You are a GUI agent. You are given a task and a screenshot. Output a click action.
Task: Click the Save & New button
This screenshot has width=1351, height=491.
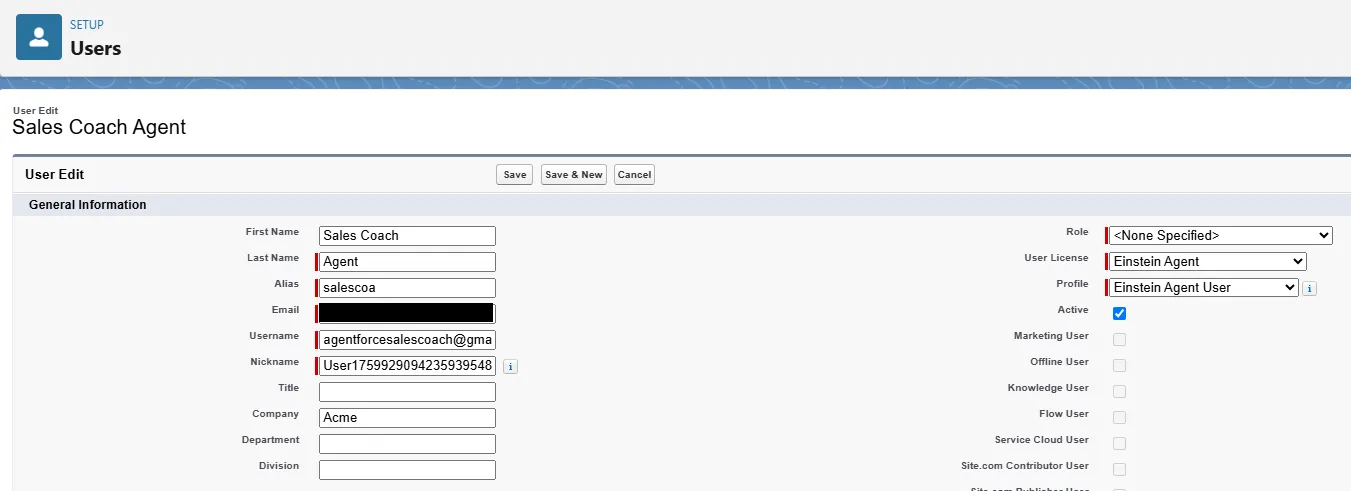[573, 175]
